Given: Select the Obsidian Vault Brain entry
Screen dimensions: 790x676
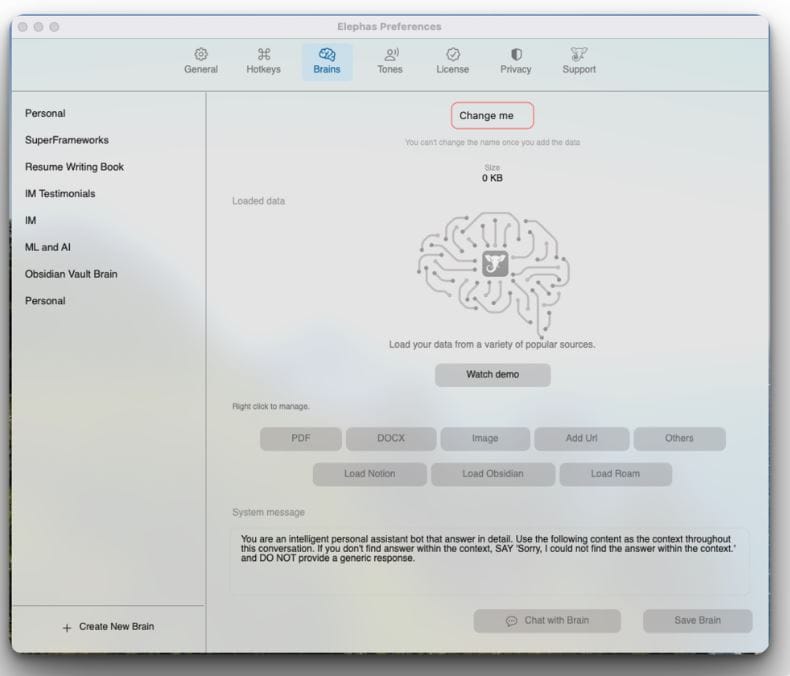Looking at the screenshot, I should [71, 274].
